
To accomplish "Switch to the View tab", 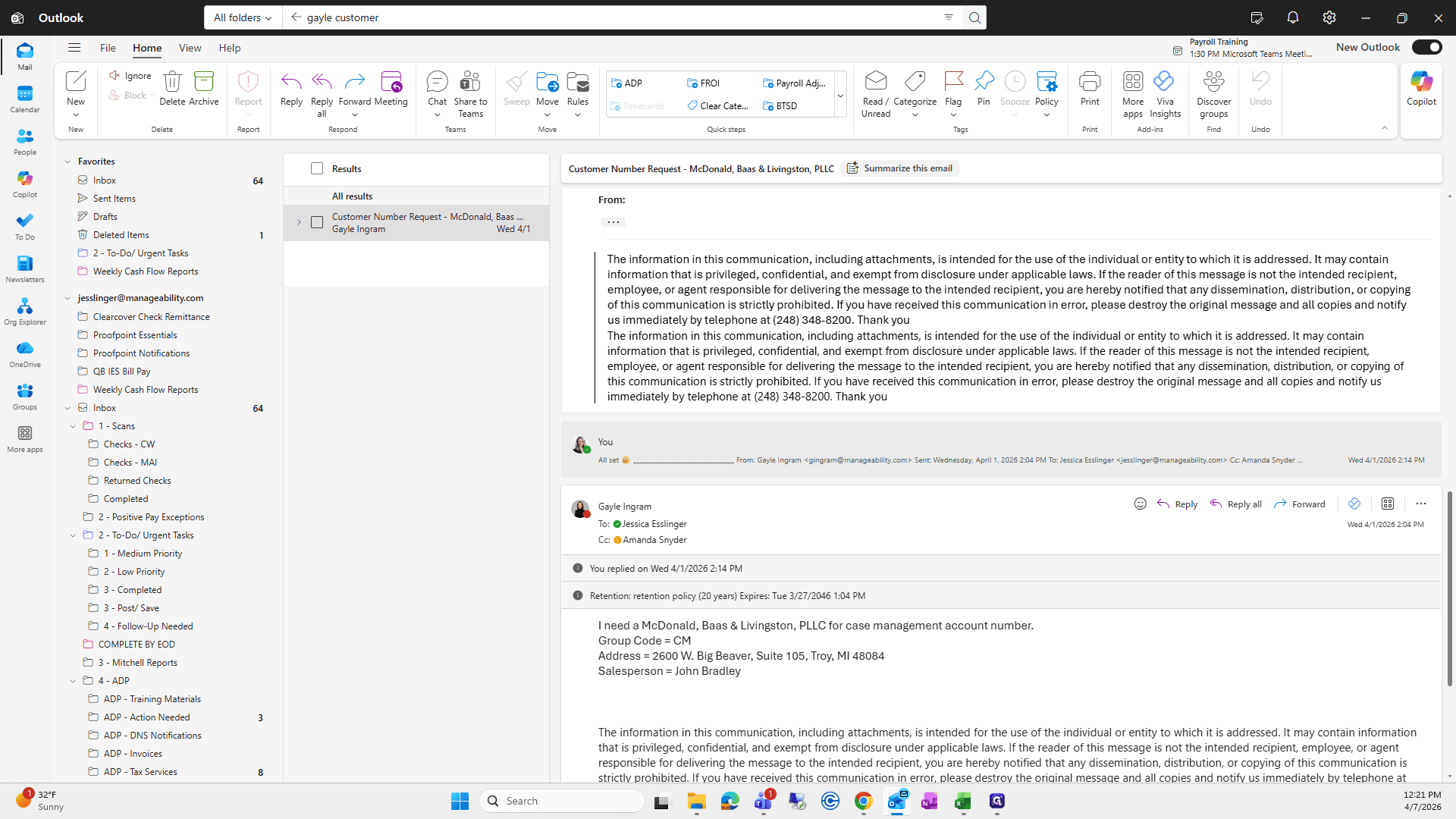I will click(x=190, y=48).
